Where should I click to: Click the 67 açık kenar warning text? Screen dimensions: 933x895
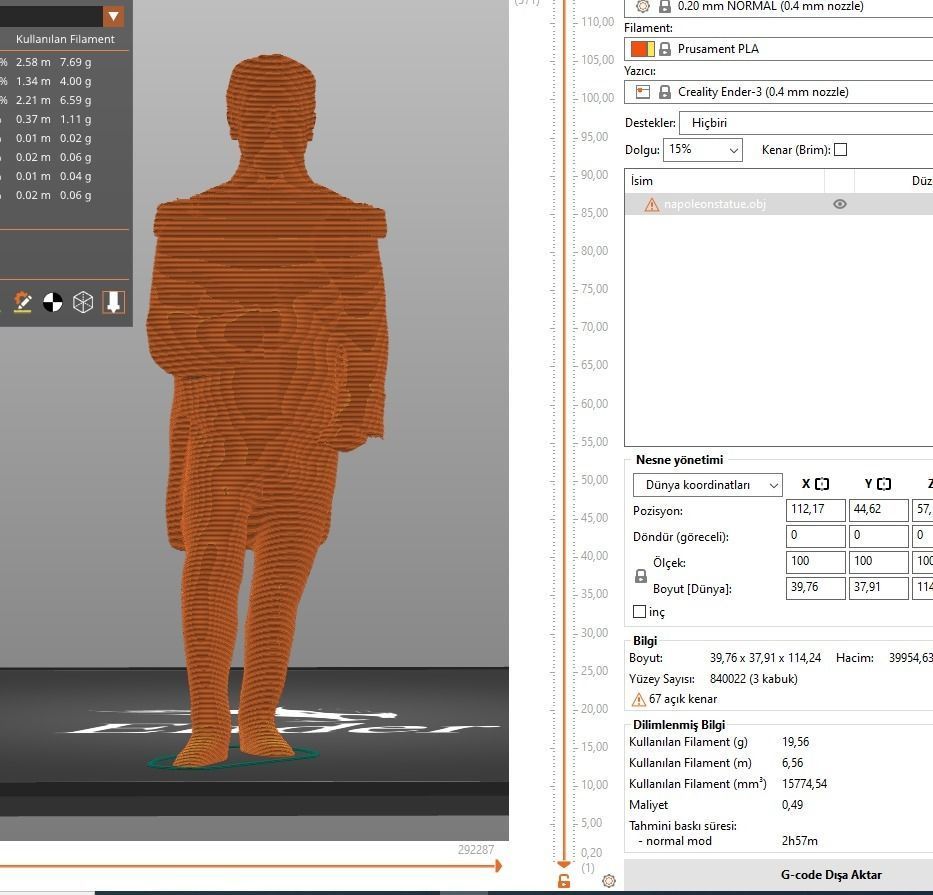682,699
